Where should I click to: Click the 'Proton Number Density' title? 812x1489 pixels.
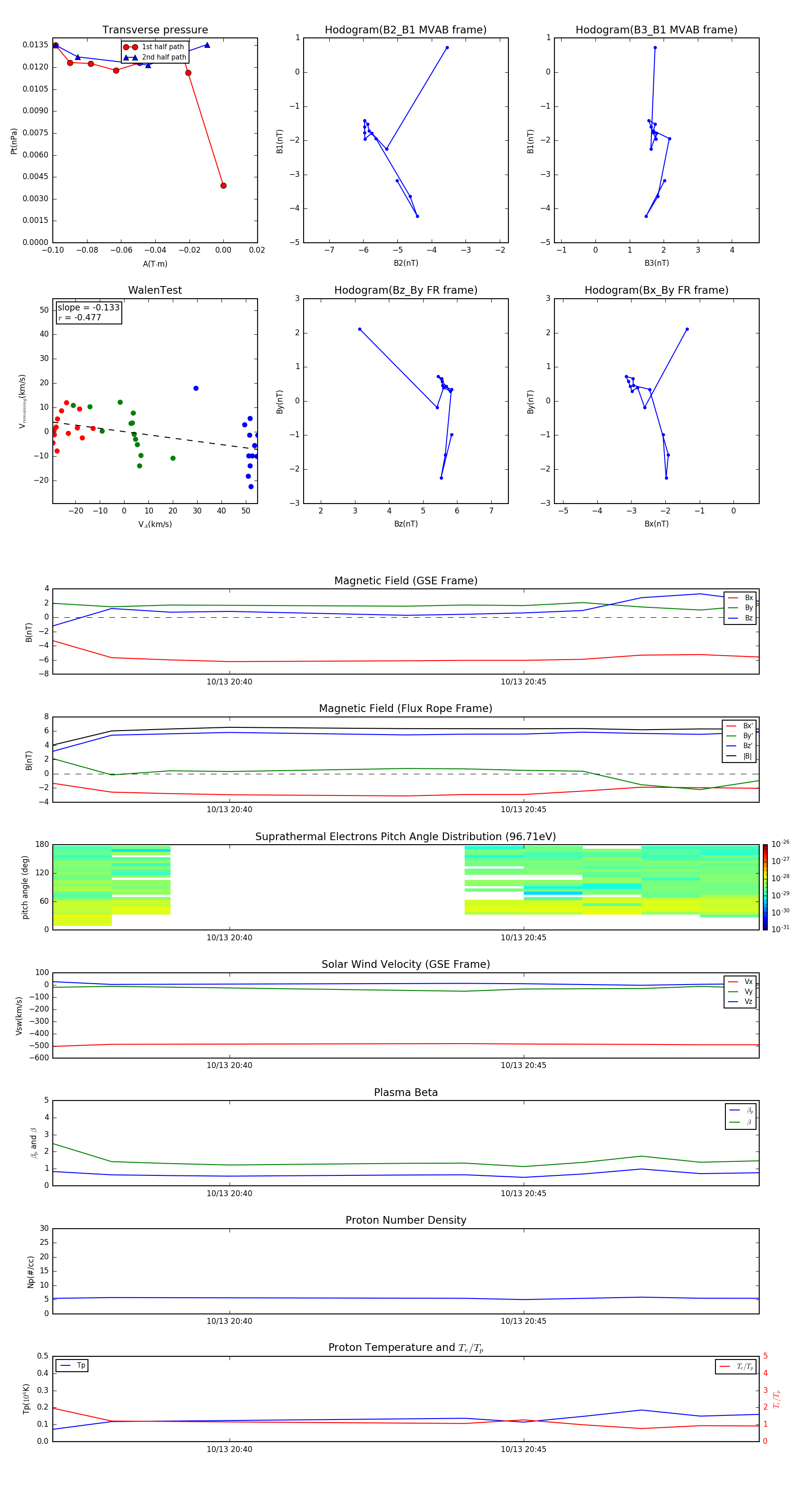[406, 1220]
